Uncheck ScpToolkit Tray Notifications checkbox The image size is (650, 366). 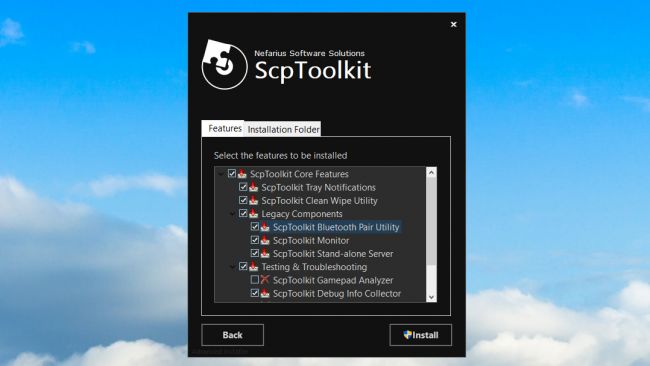click(x=243, y=187)
